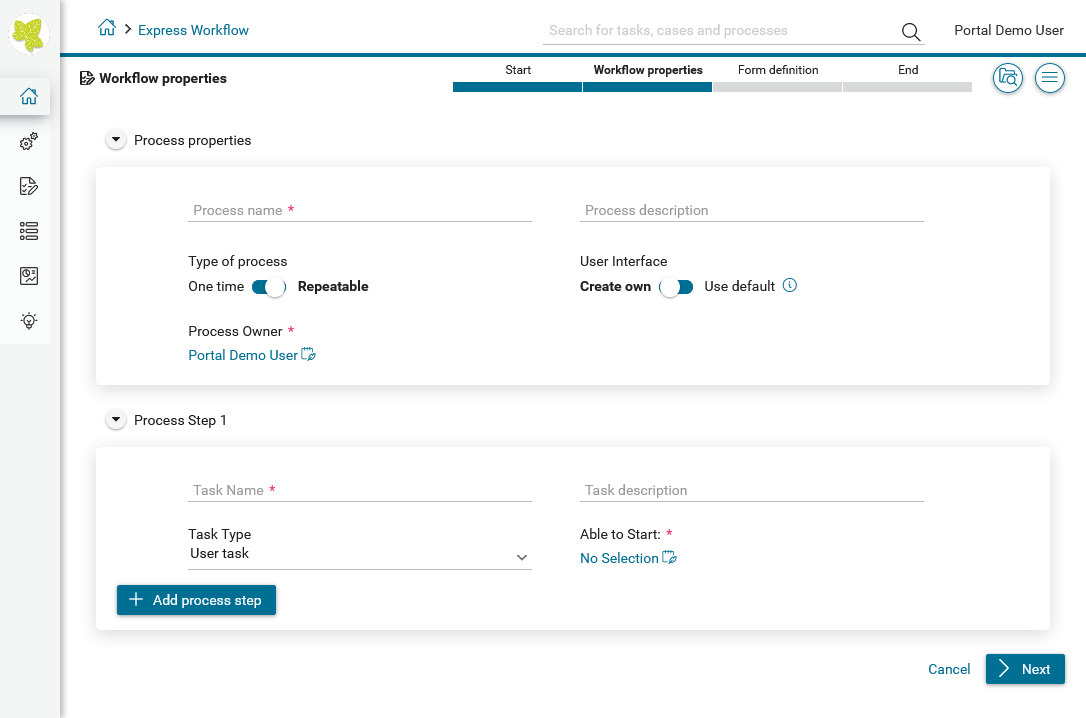Open the case list sidebar icon
Viewport: 1086px width, 718px height.
29,231
